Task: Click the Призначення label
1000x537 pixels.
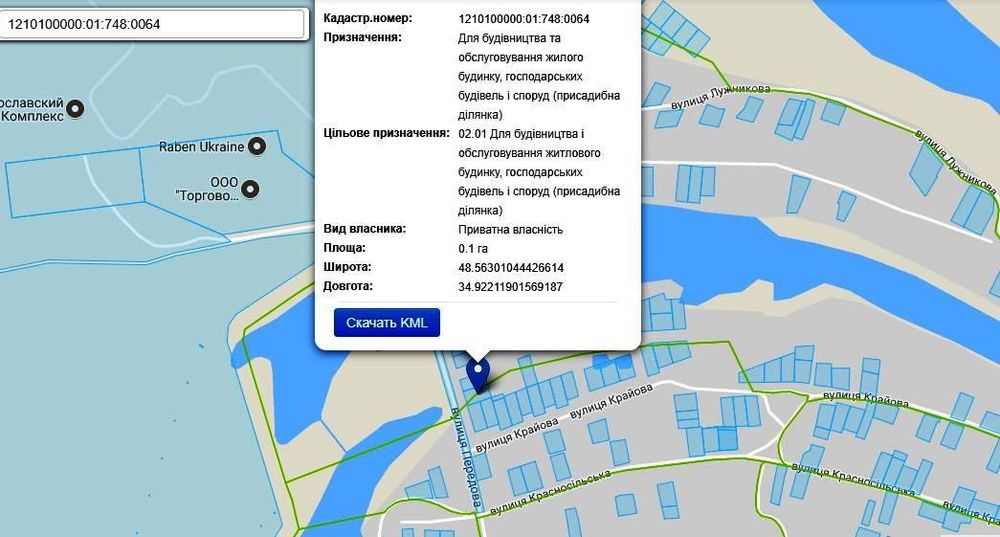Action: click(363, 37)
